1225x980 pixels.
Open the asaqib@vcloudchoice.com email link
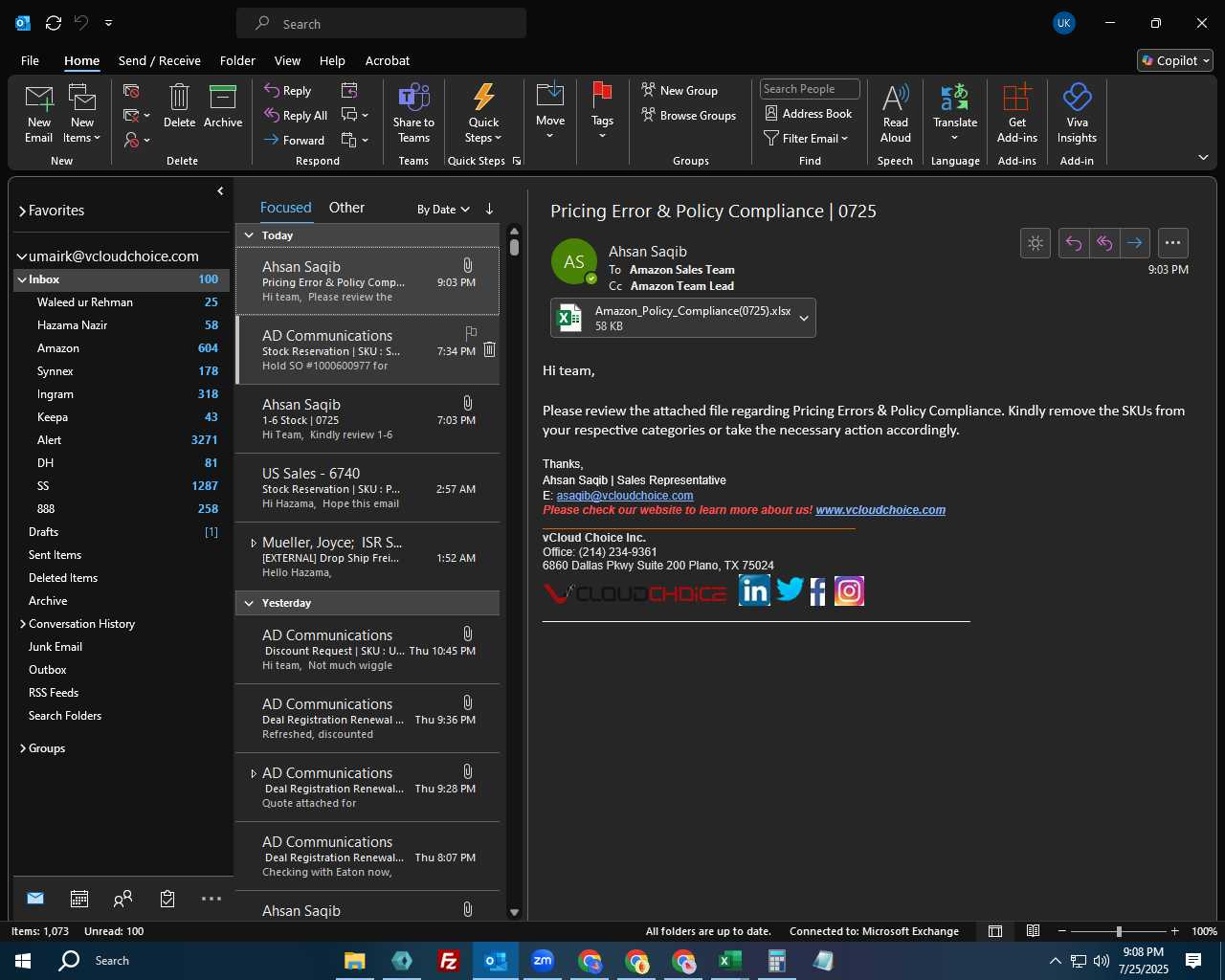625,496
